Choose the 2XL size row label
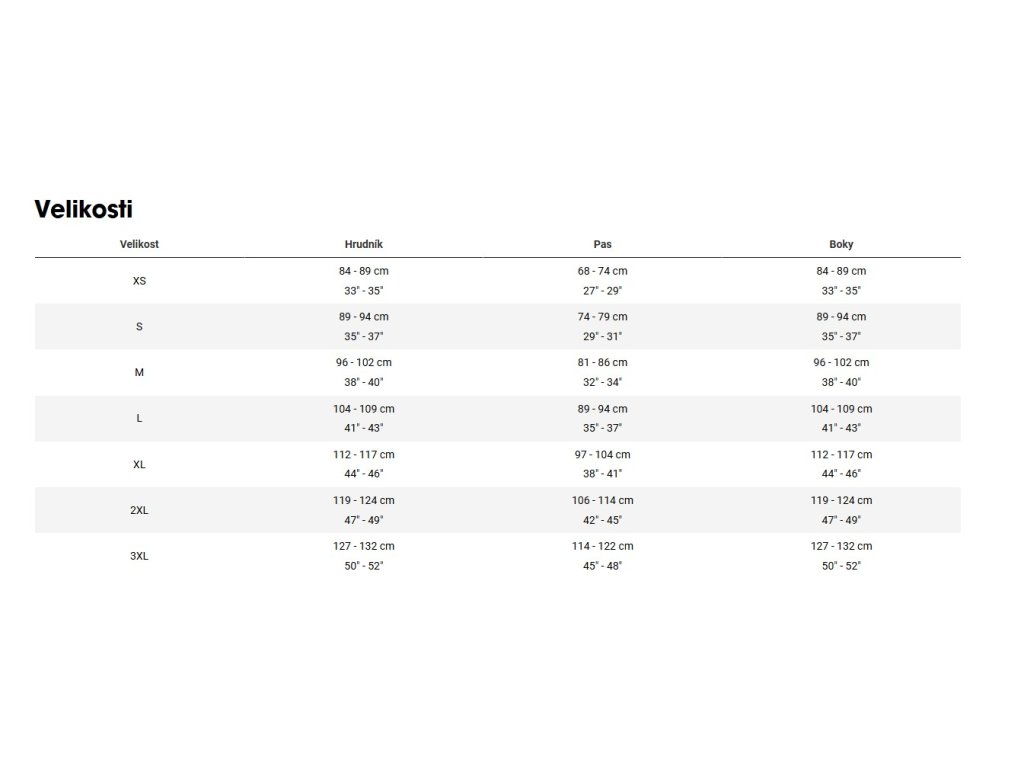This screenshot has height=768, width=1024. pos(139,510)
